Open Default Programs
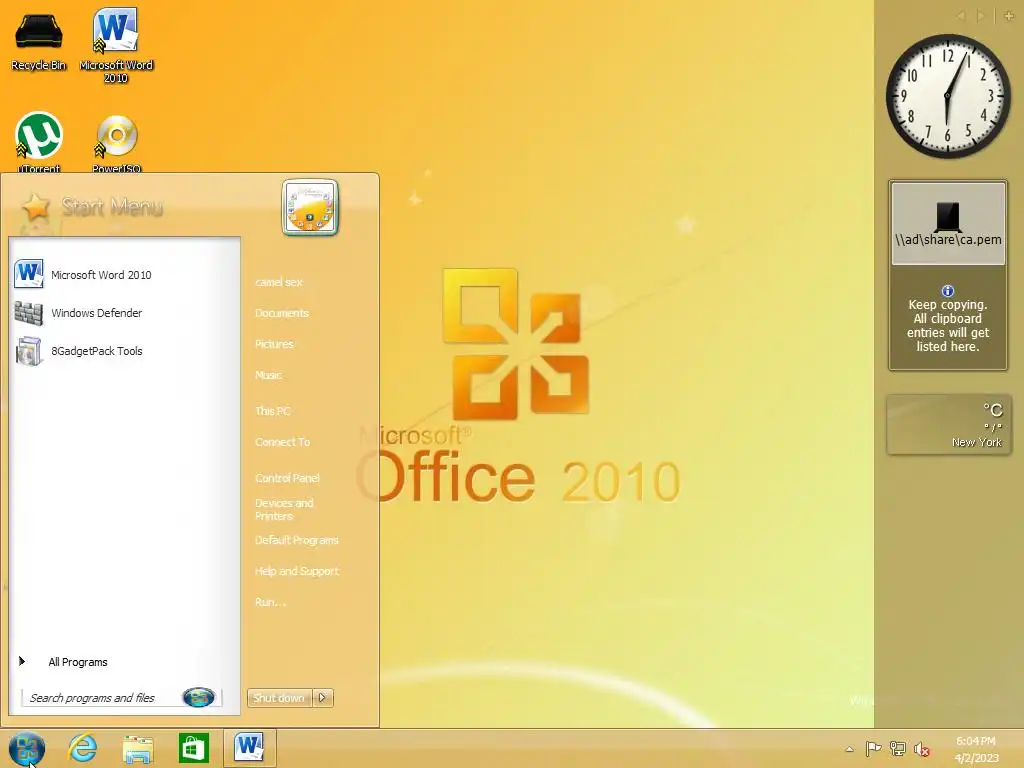Screen dimensions: 1024x768 [296, 540]
